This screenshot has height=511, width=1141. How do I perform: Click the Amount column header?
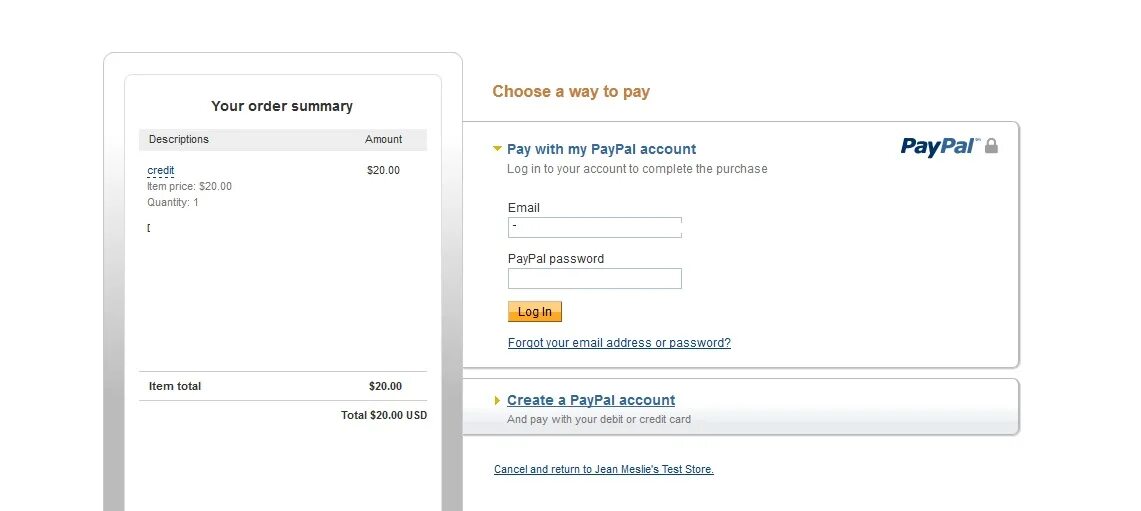point(383,139)
